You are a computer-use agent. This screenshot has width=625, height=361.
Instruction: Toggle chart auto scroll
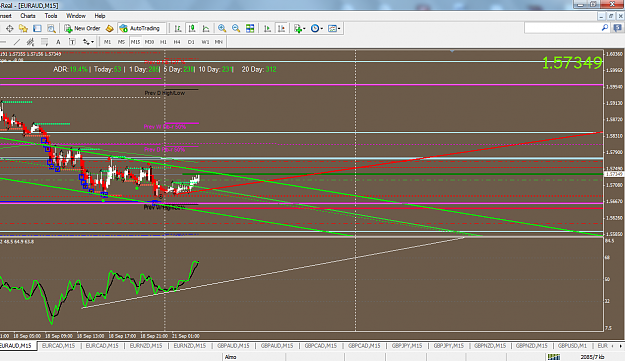267,28
